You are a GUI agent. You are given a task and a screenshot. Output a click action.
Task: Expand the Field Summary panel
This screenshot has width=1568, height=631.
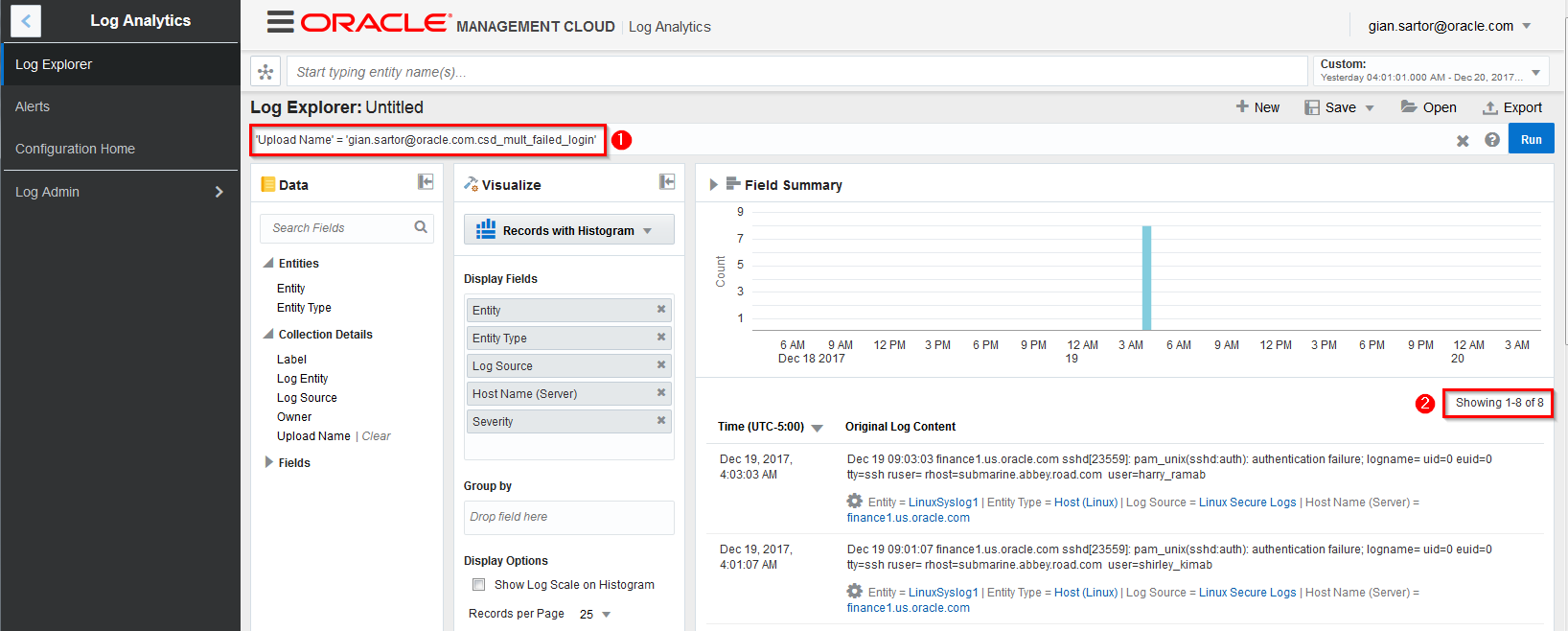coord(713,185)
